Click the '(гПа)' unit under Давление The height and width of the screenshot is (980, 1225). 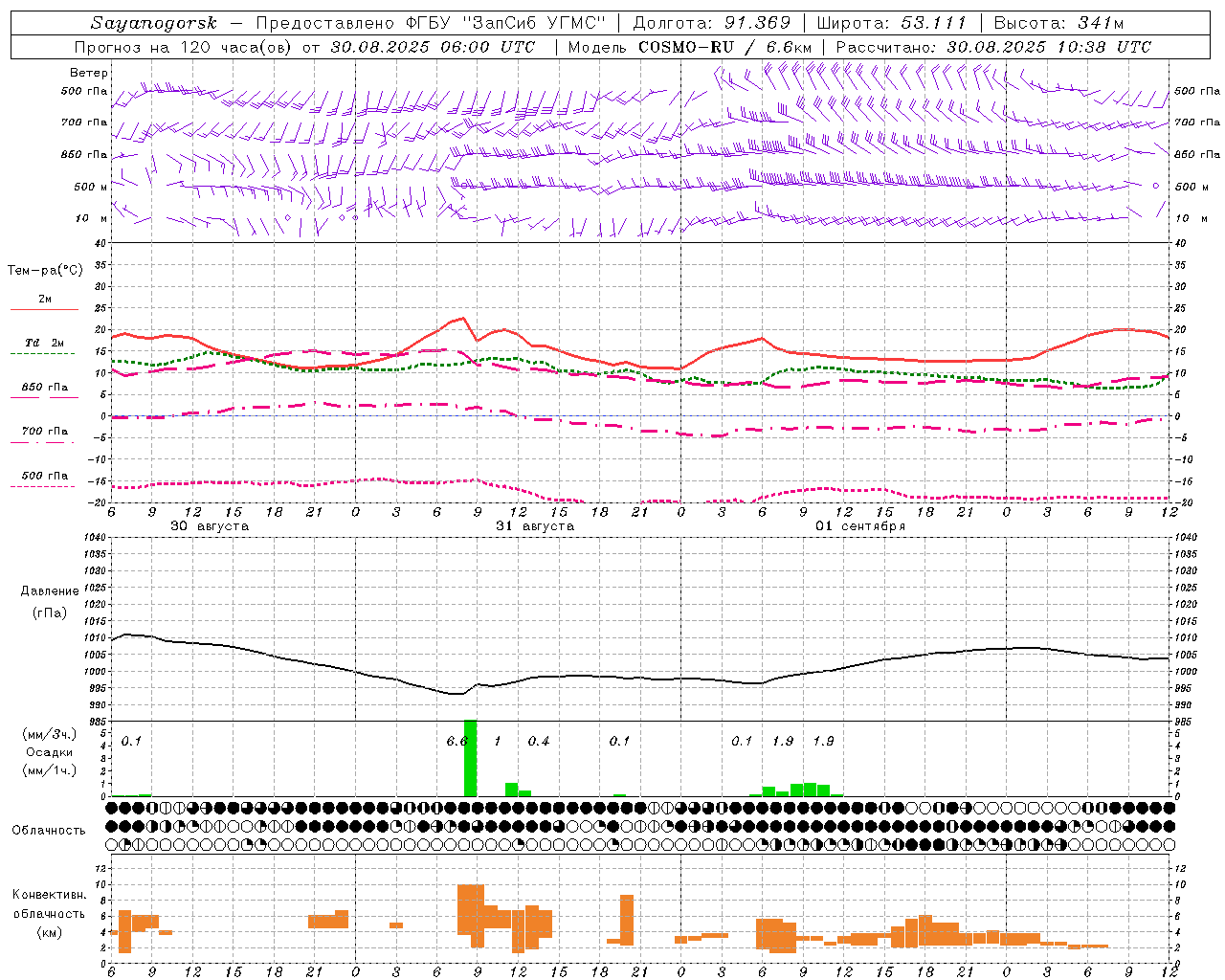click(49, 613)
